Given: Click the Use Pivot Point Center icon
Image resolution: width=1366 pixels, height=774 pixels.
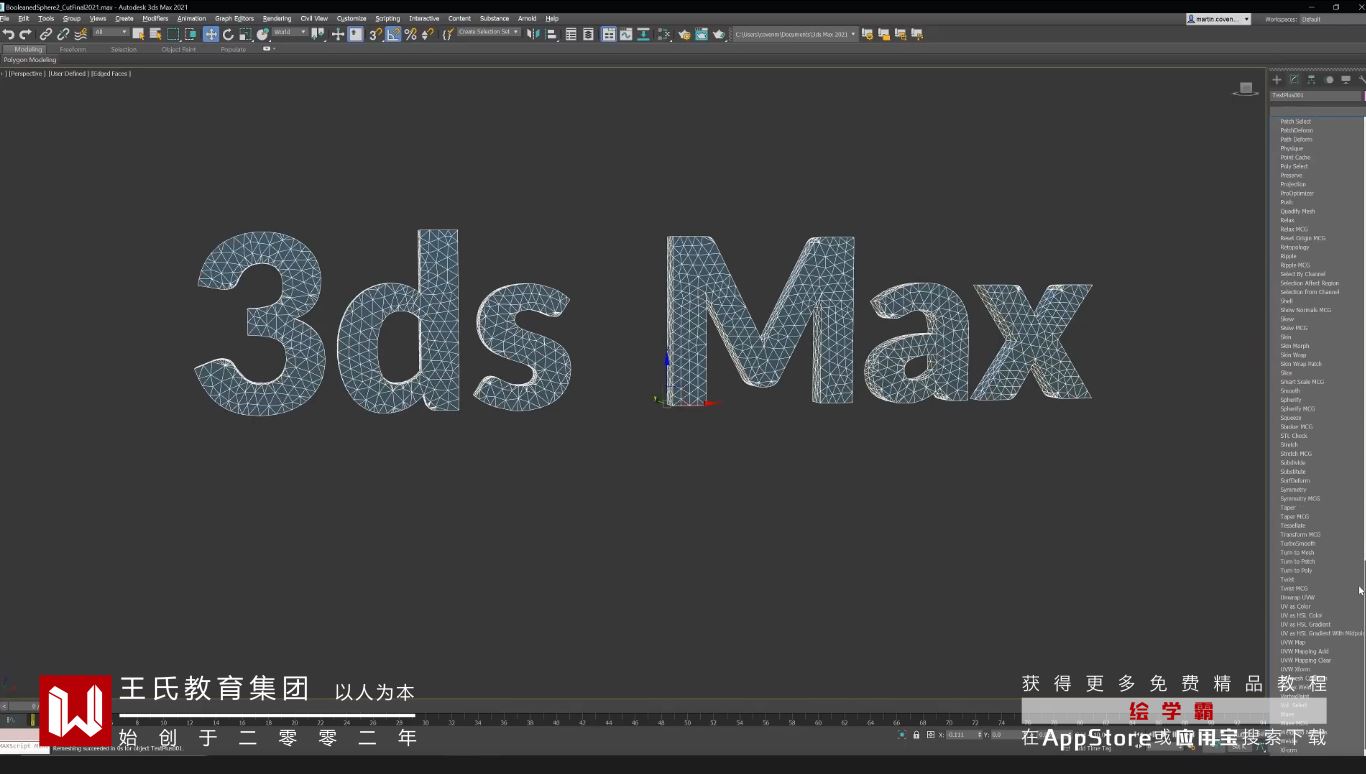Looking at the screenshot, I should [317, 34].
